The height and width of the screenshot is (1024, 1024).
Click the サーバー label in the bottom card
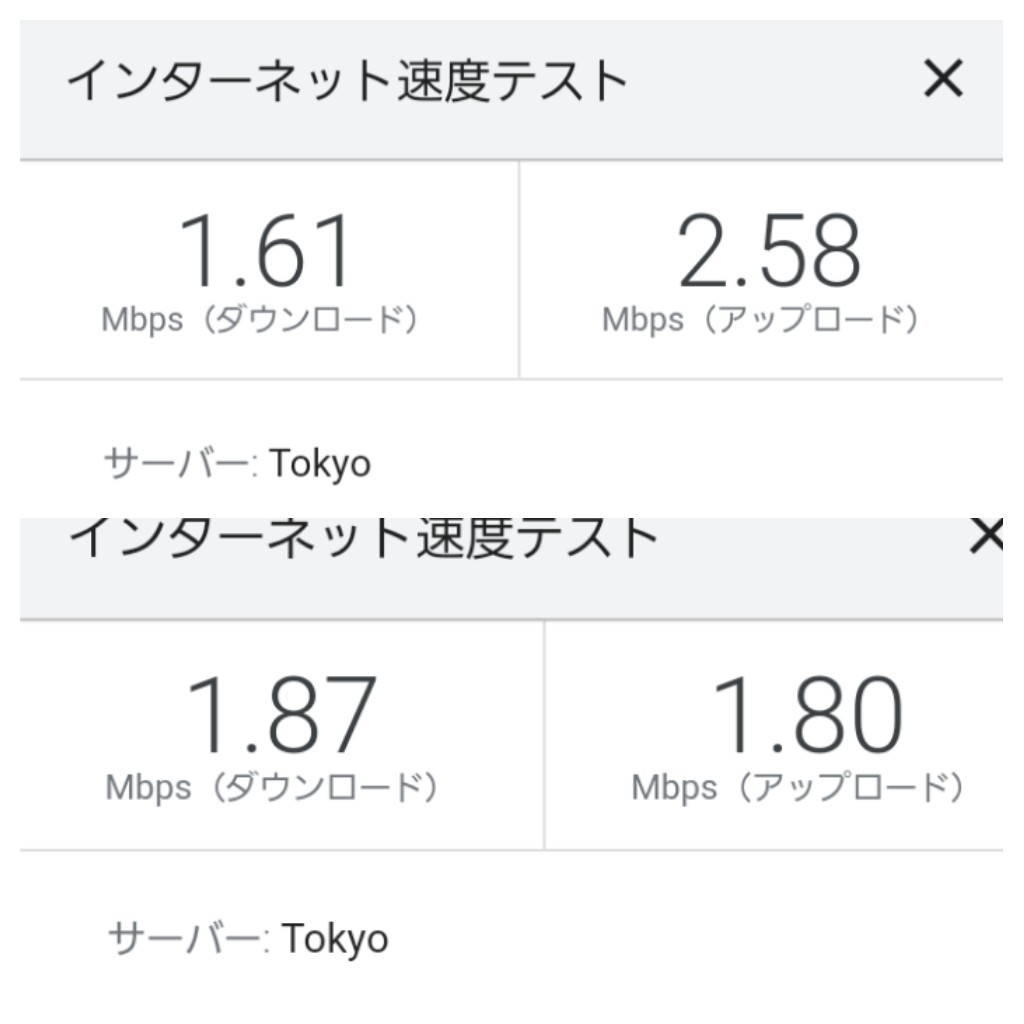coord(190,938)
